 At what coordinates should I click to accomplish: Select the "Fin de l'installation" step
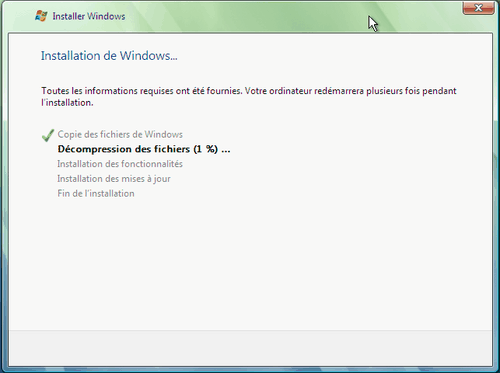click(96, 193)
